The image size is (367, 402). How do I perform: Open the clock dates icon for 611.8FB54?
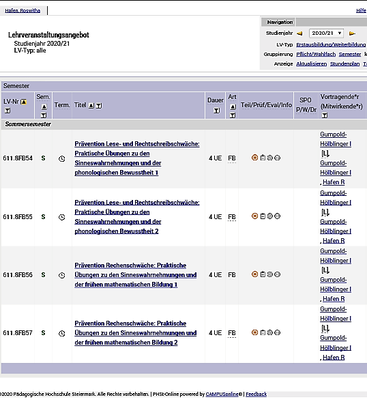[x=62, y=159]
